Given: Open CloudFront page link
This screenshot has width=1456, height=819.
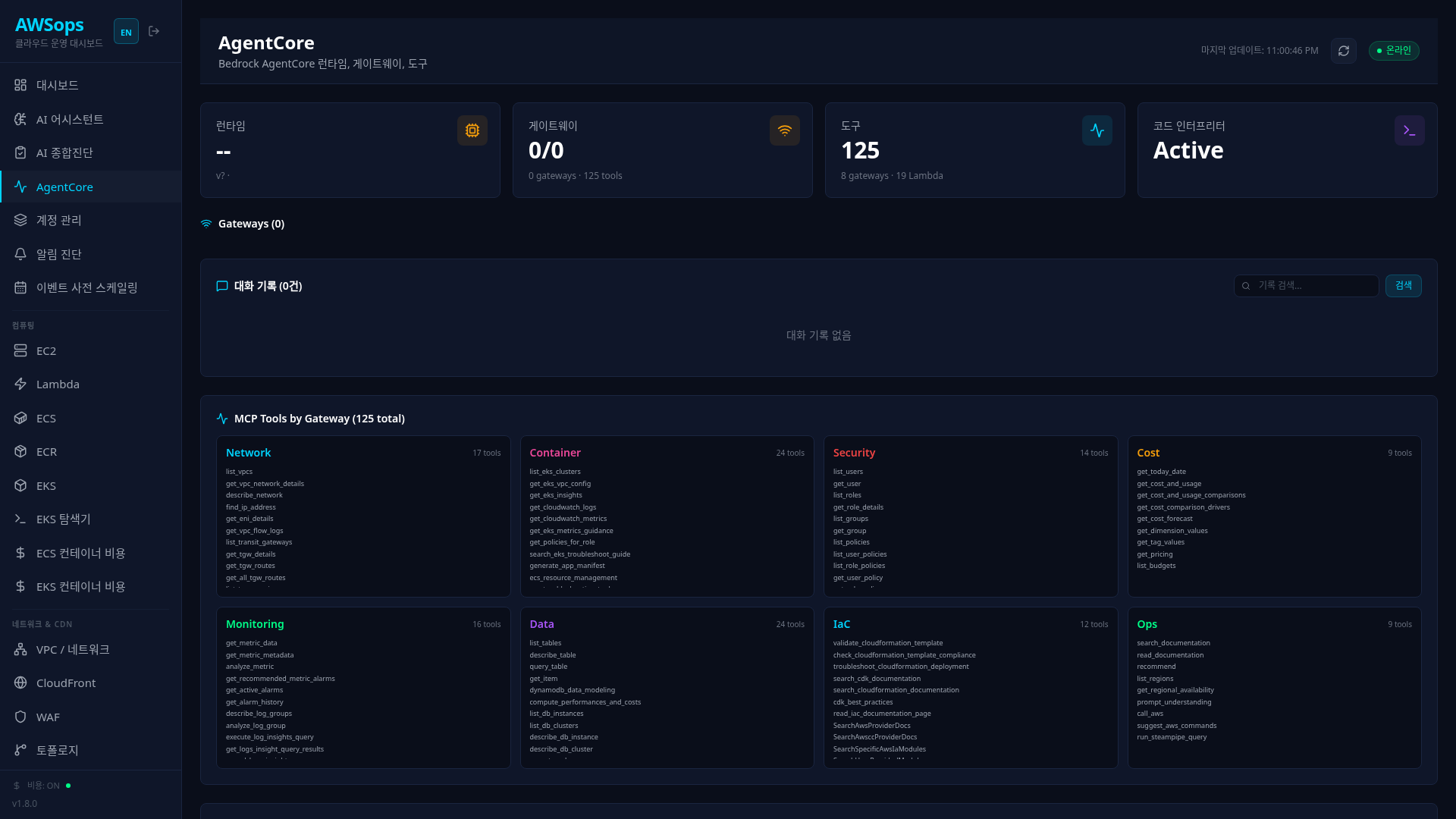Looking at the screenshot, I should (x=91, y=682).
